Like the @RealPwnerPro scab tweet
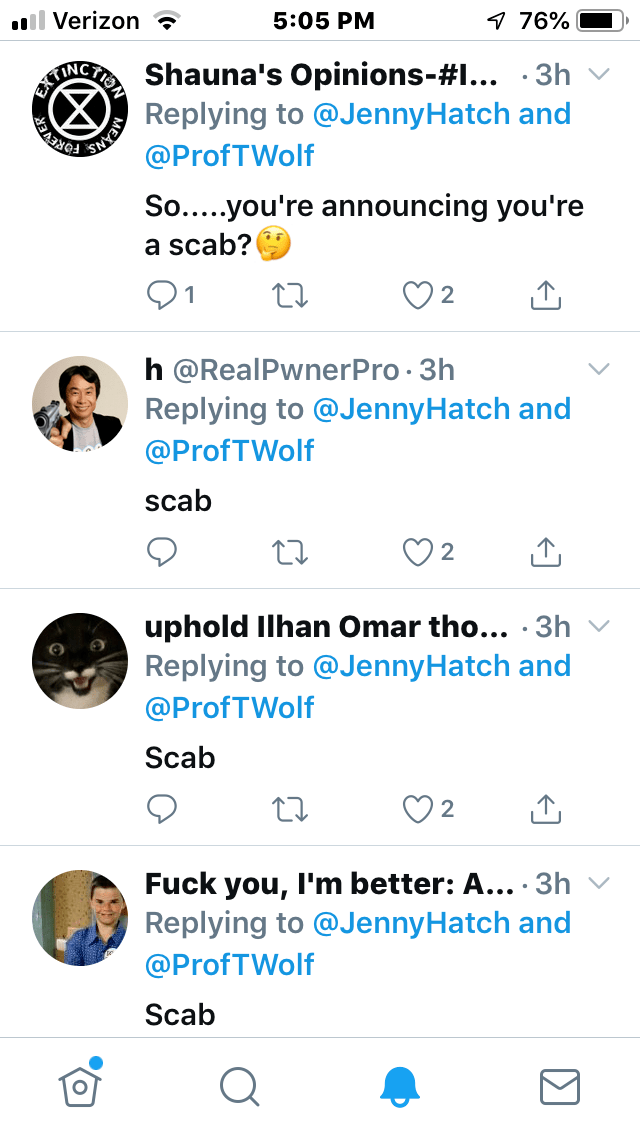 coord(418,551)
